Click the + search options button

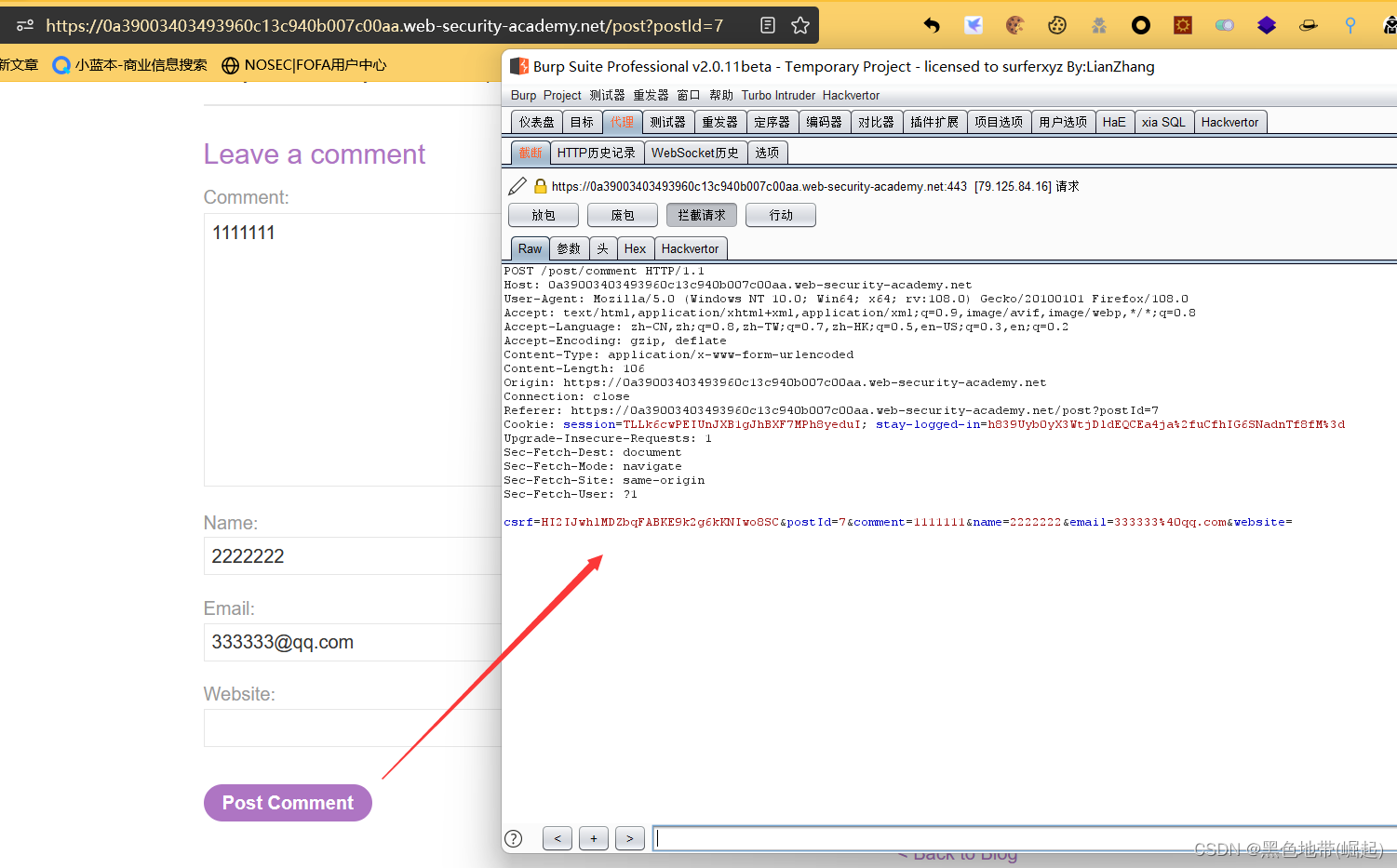[x=594, y=838]
